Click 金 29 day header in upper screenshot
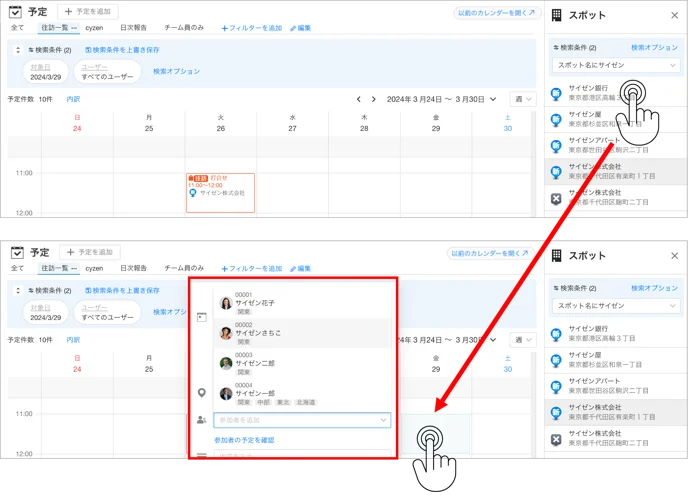Viewport: 688px width, 496px height. 436,123
